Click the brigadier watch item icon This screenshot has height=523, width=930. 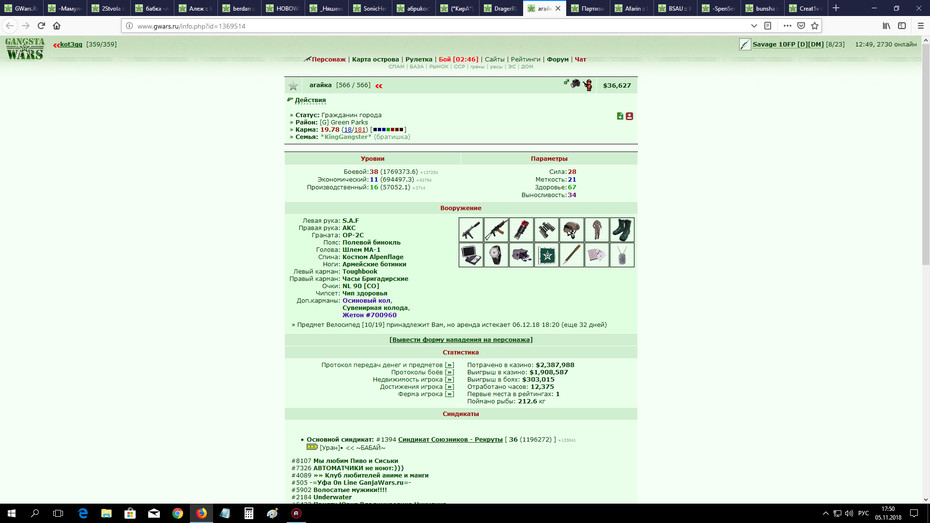pos(496,256)
